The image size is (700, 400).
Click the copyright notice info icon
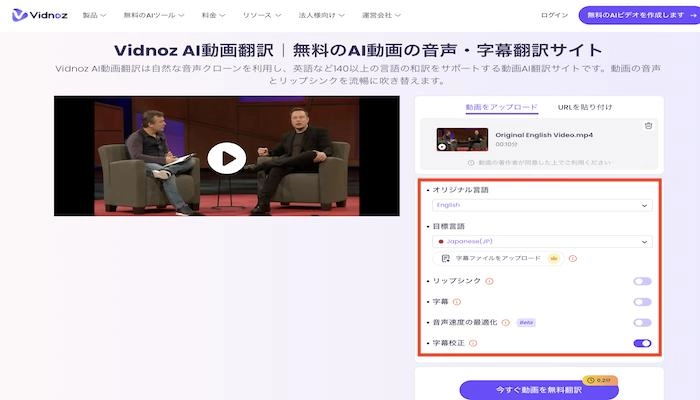471,163
